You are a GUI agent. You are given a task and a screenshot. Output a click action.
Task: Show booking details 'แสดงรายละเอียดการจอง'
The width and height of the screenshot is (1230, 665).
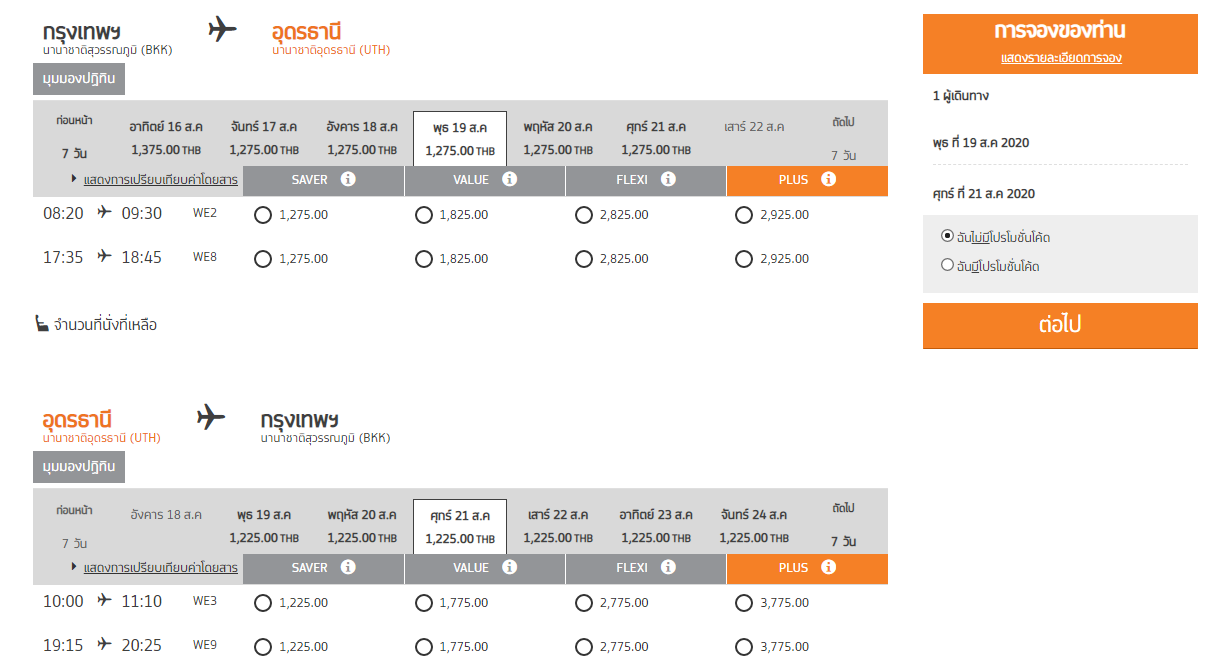(1061, 58)
